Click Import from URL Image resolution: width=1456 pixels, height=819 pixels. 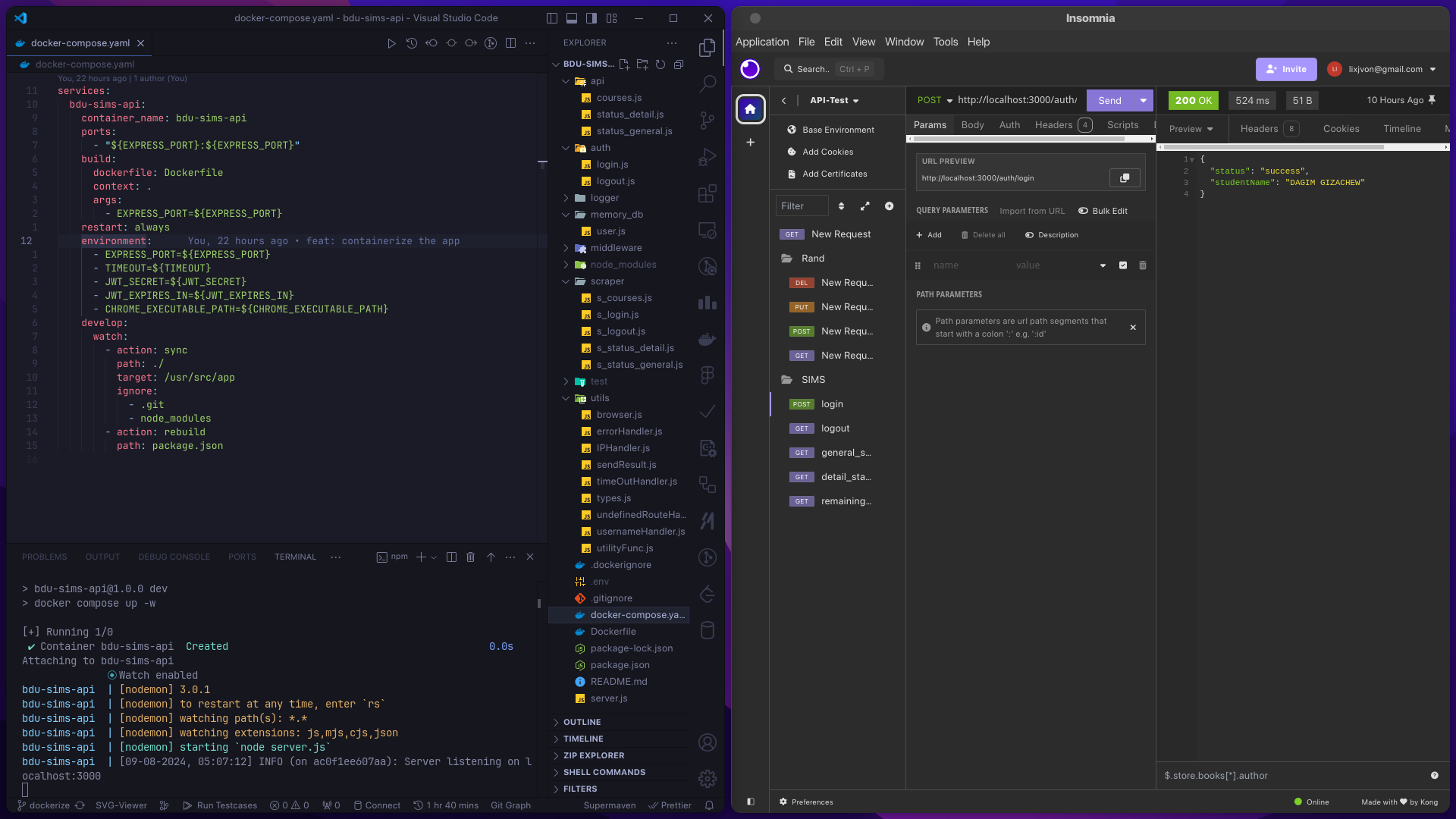point(1031,211)
